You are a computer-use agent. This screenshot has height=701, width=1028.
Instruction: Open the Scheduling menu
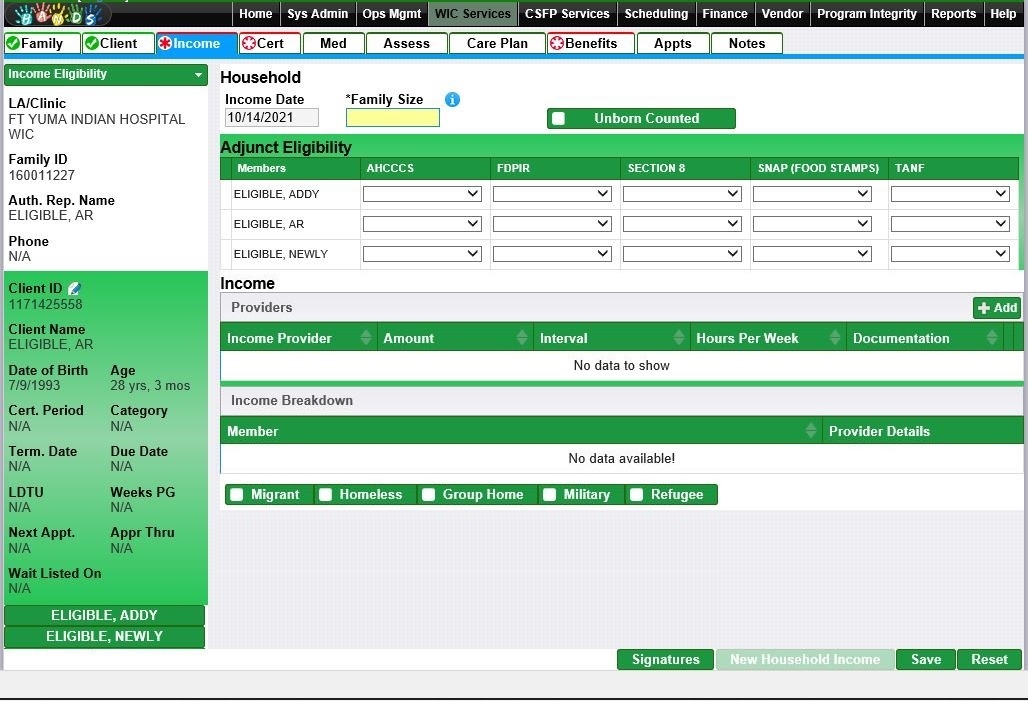point(656,14)
